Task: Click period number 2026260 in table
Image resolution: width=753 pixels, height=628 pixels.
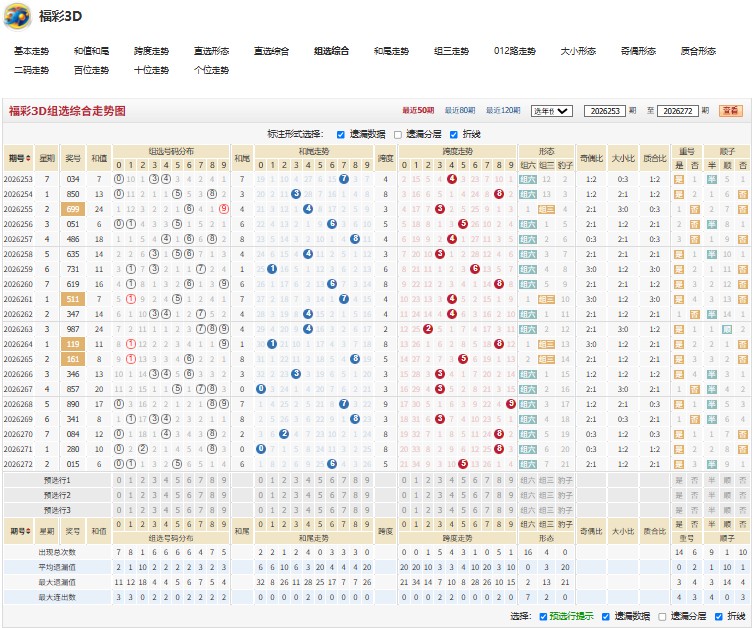Action: (x=18, y=284)
